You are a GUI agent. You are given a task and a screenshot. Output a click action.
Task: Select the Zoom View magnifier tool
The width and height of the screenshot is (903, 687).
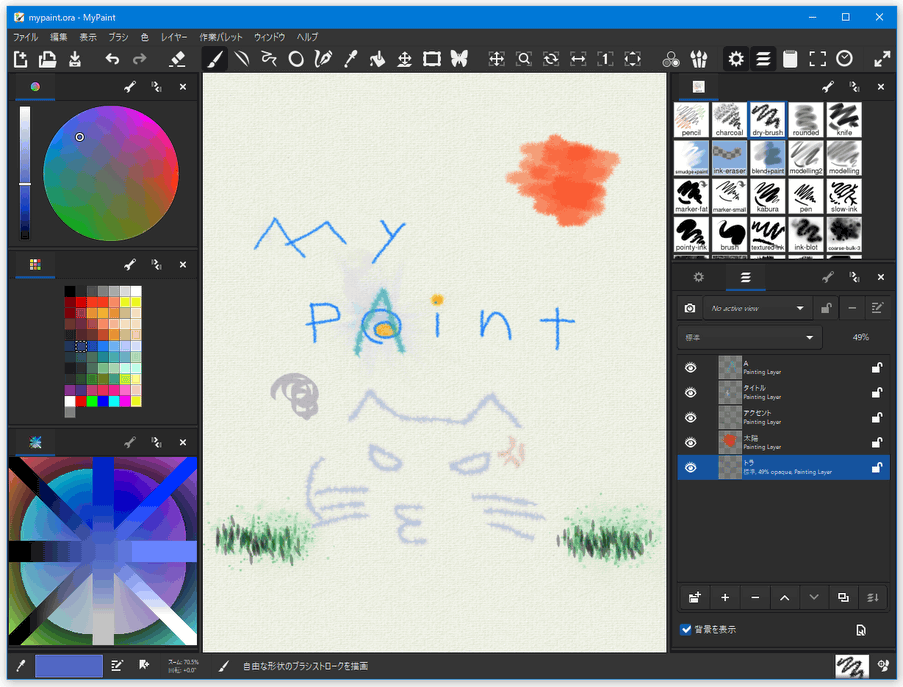point(523,59)
